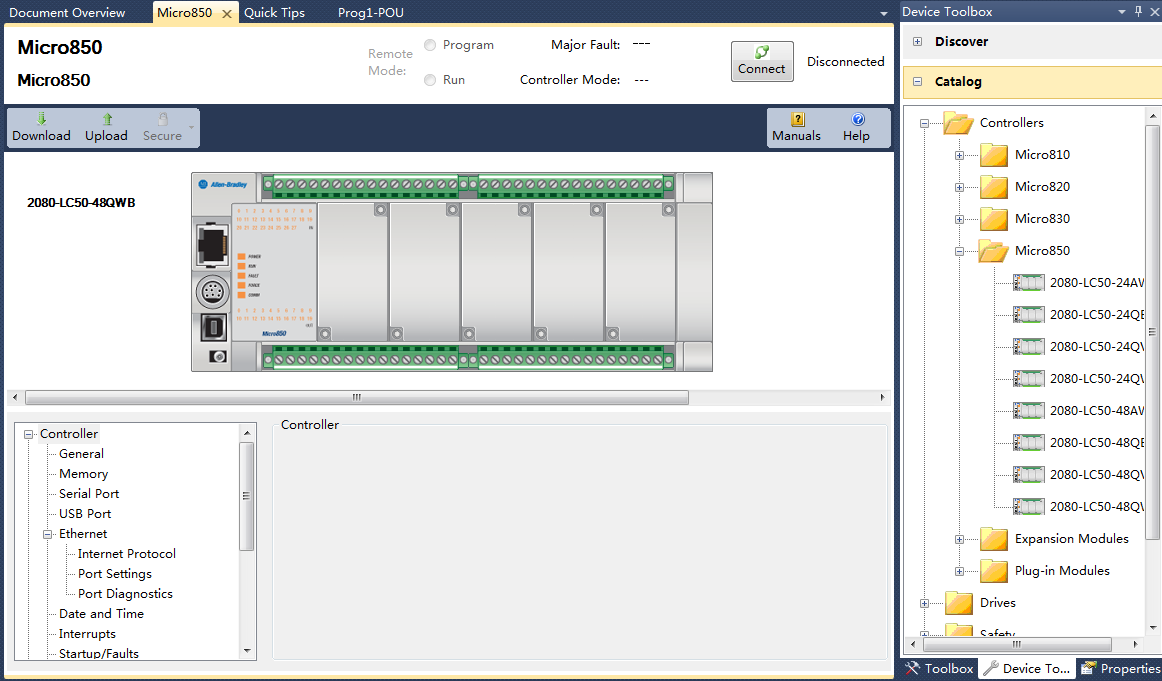1162x681 pixels.
Task: Click the Connect button icon
Action: click(x=762, y=52)
